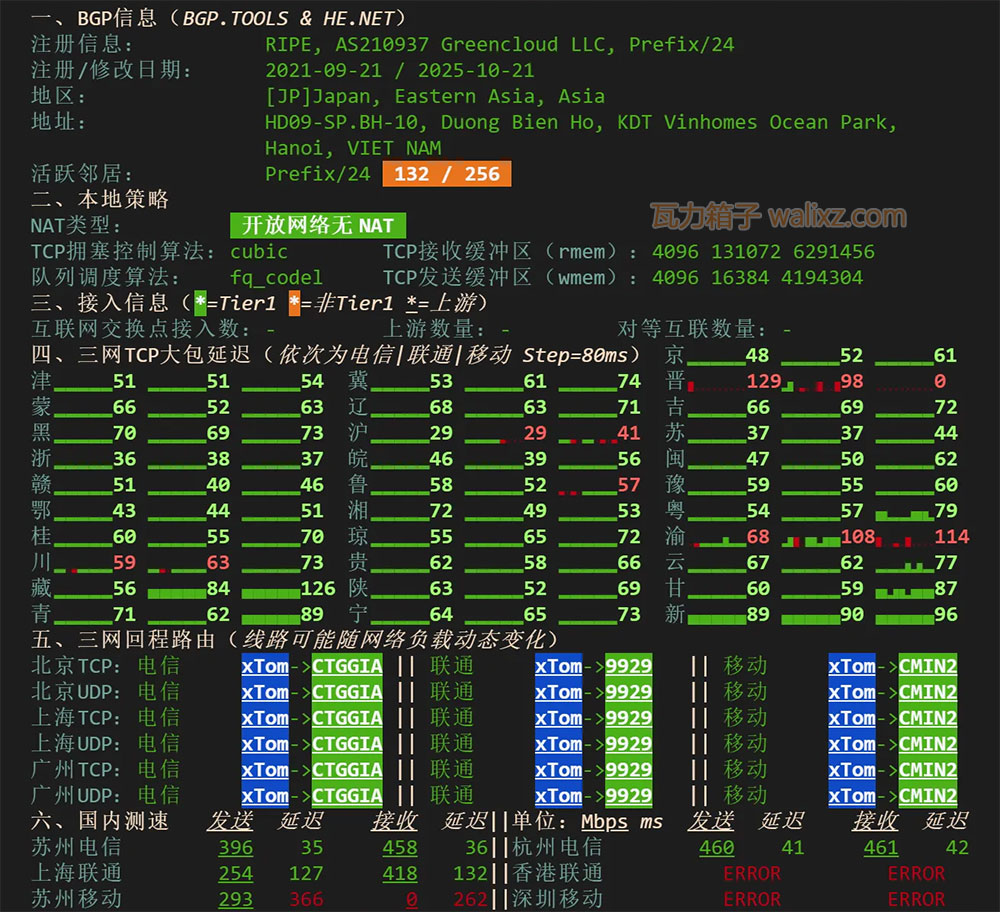Click the province label '新'
Image resolution: width=1000 pixels, height=912 pixels.
click(x=675, y=614)
